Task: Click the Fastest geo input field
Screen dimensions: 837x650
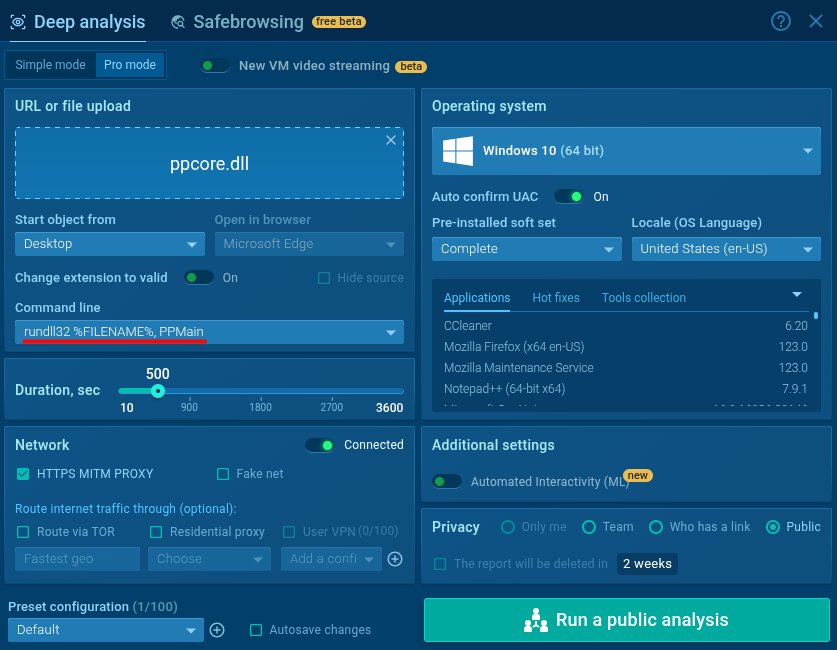Action: [77, 559]
